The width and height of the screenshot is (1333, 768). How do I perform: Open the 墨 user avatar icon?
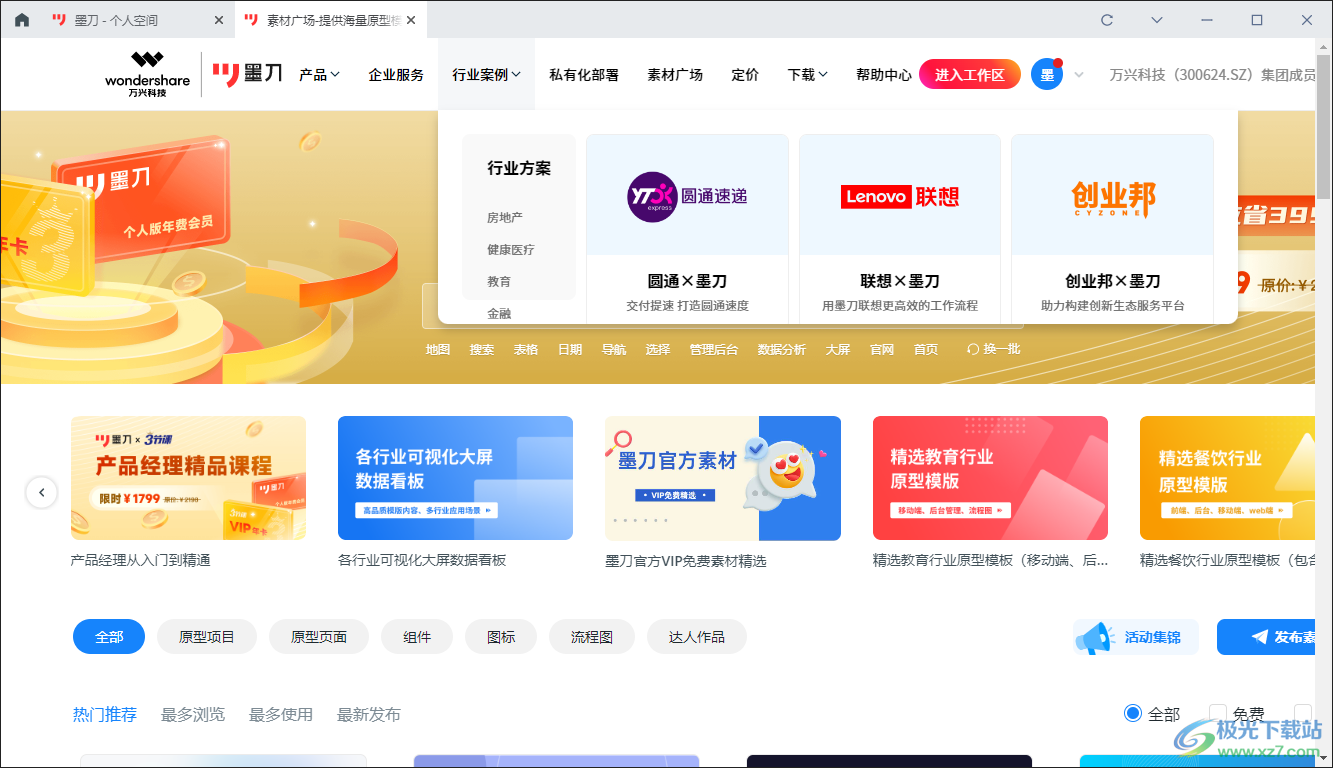[x=1046, y=73]
